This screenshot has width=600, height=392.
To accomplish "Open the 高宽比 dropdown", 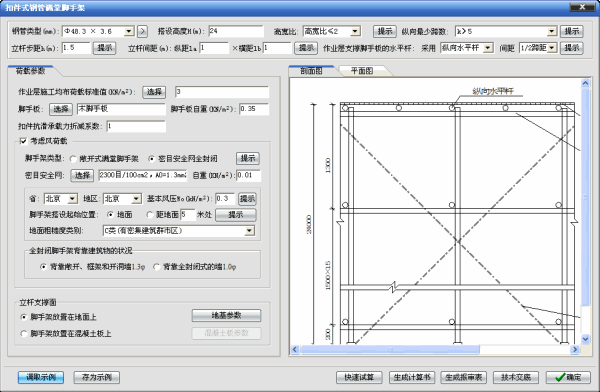I will [355, 31].
